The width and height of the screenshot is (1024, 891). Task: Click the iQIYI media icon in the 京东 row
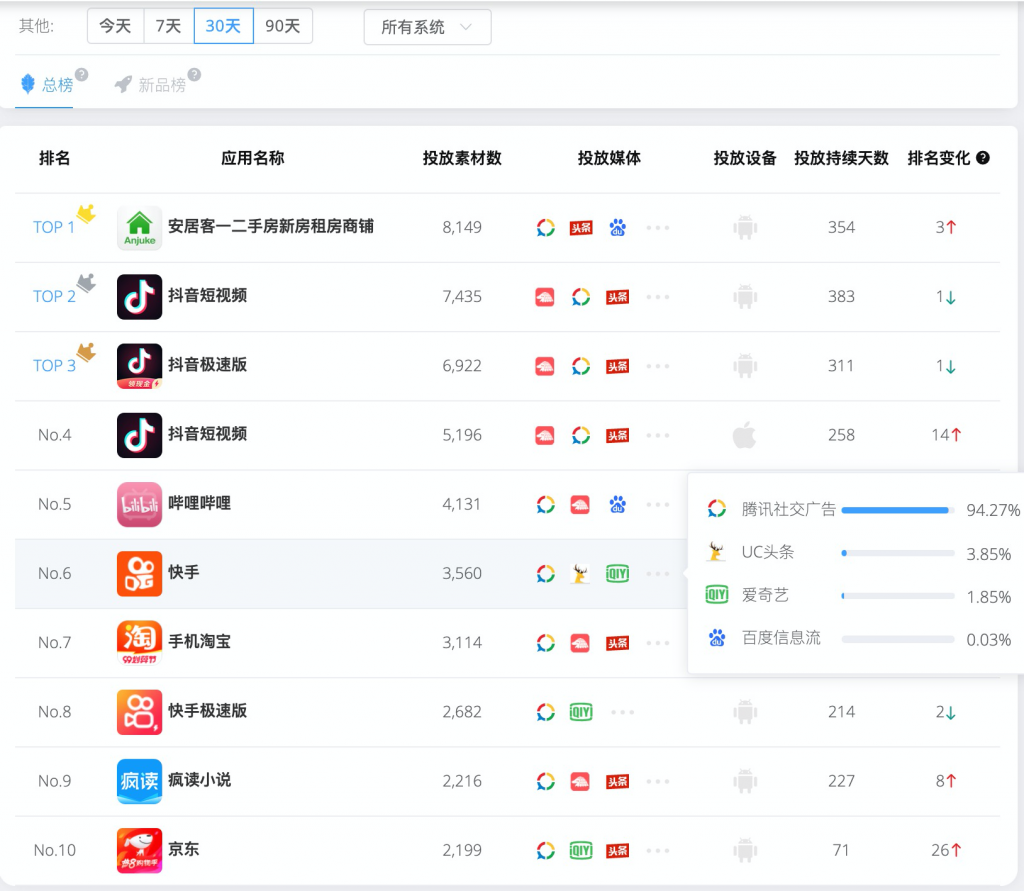pyautogui.click(x=581, y=850)
